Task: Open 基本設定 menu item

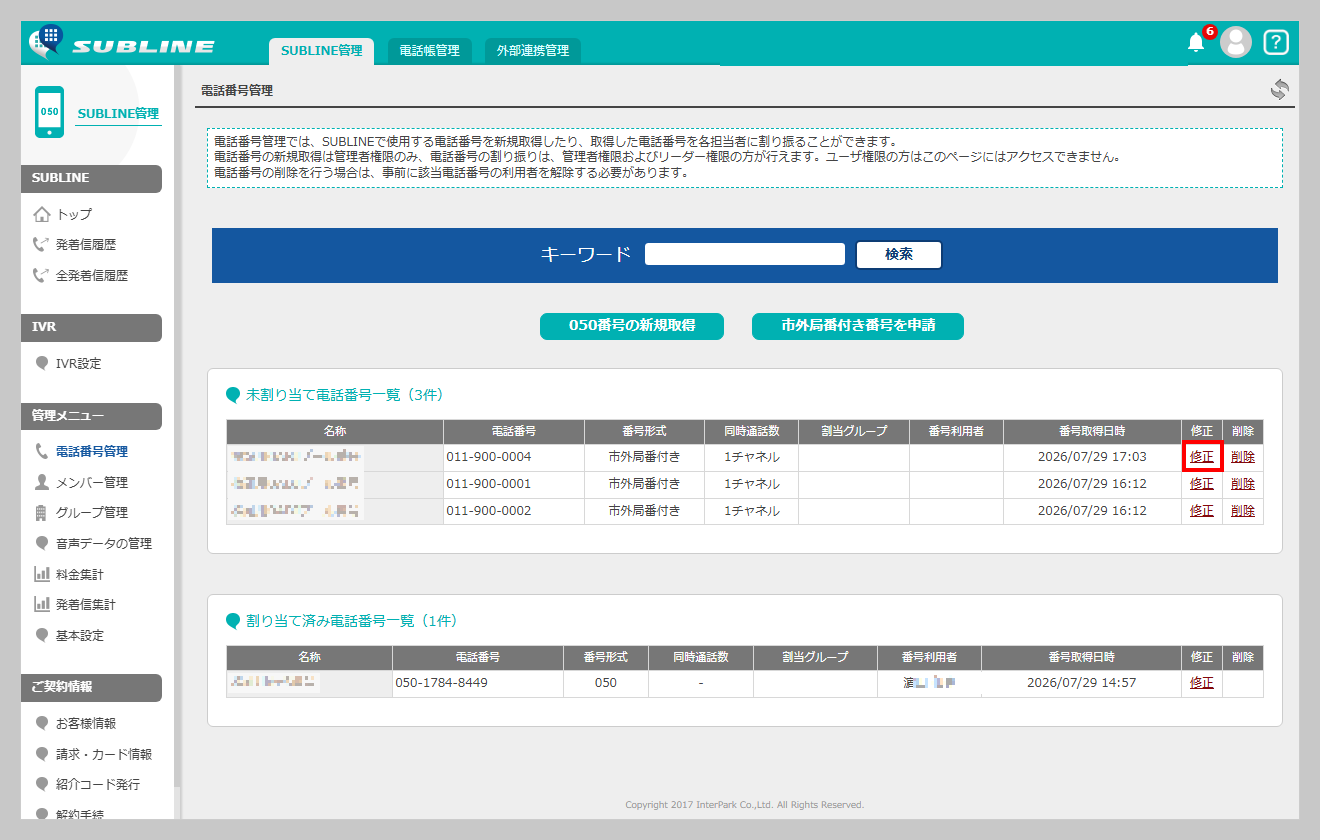Action: coord(80,635)
